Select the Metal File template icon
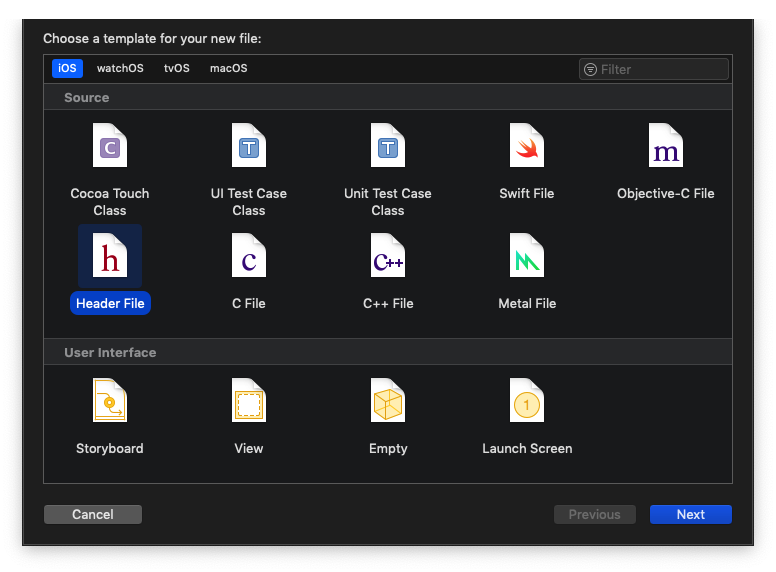The image size is (776, 572). tap(527, 256)
